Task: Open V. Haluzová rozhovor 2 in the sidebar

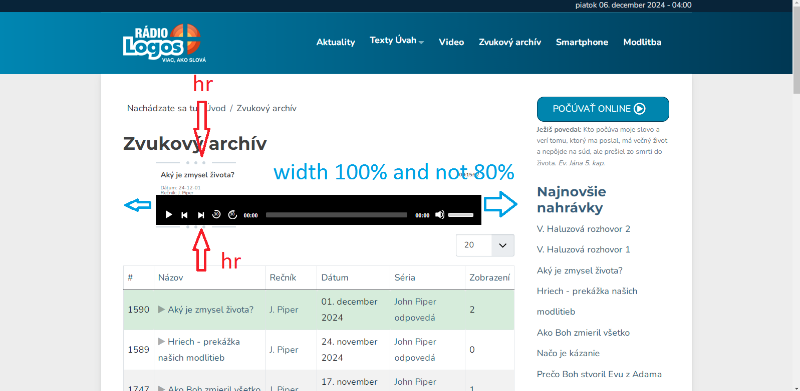Action: [x=584, y=229]
